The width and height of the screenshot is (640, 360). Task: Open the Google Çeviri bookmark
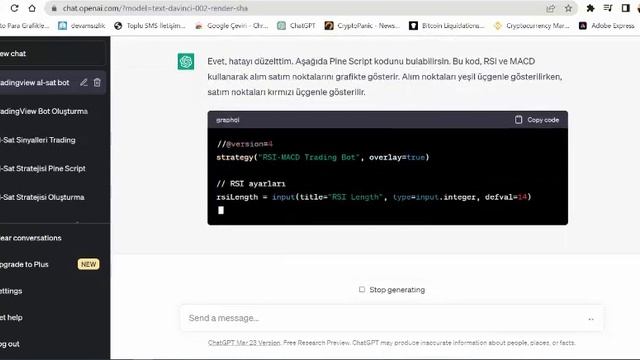click(231, 26)
